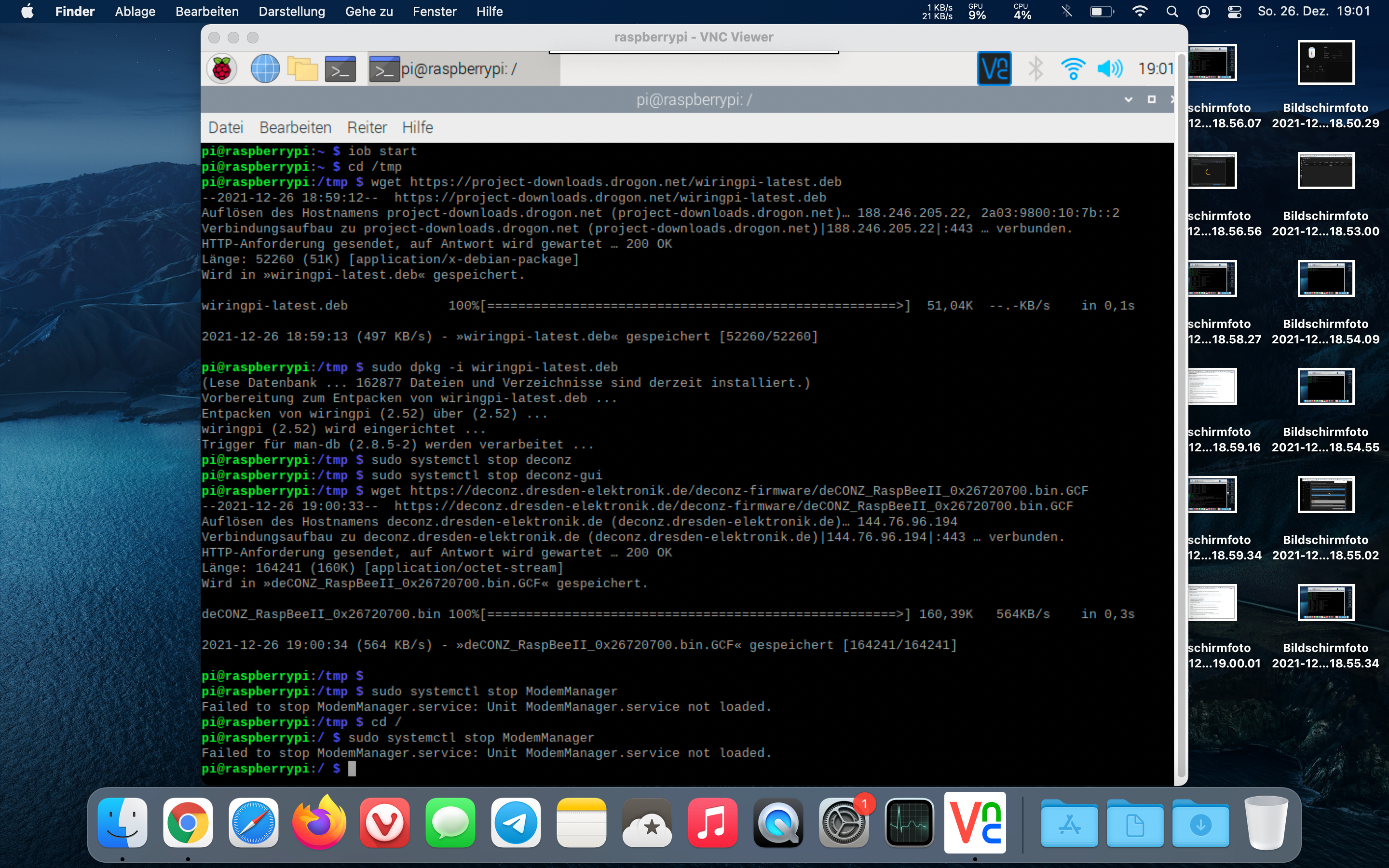
Task: Open the Finder Darstellung menu
Action: tap(292, 12)
